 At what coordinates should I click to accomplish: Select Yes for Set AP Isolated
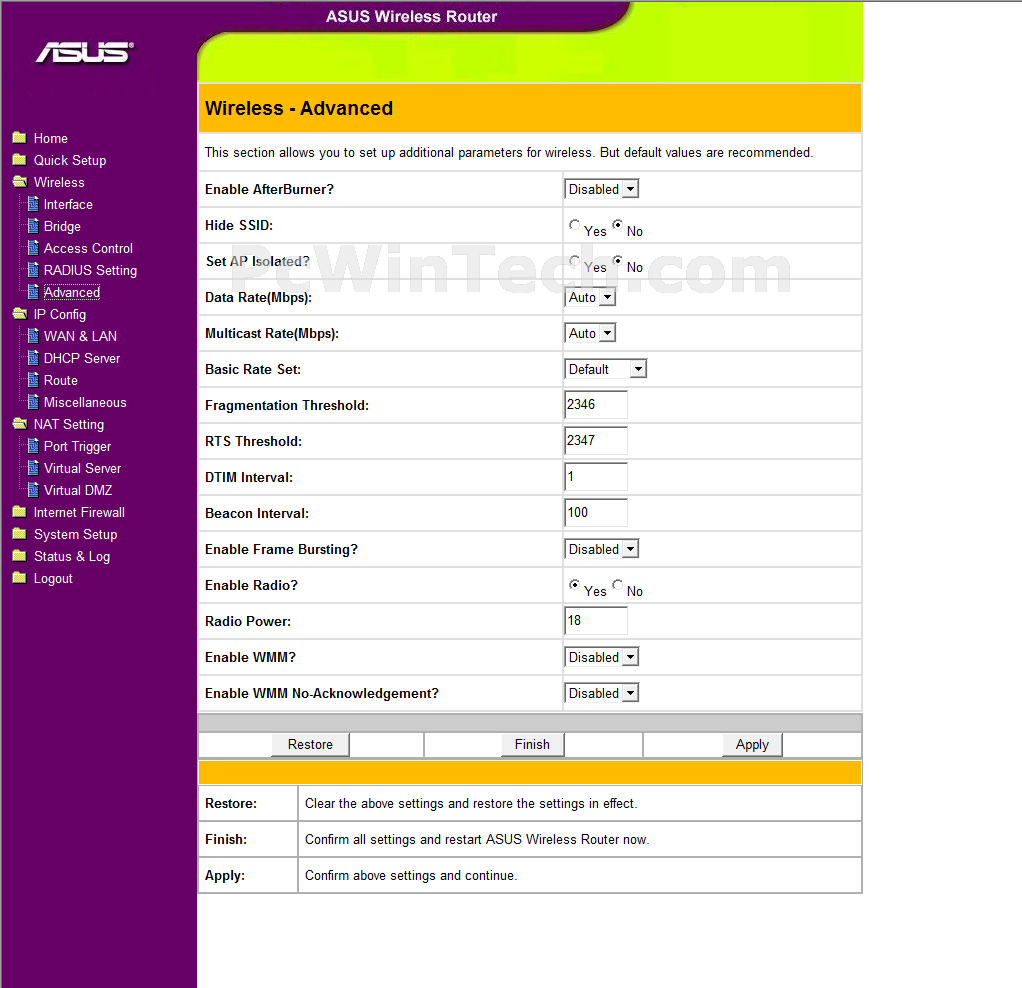click(x=574, y=261)
